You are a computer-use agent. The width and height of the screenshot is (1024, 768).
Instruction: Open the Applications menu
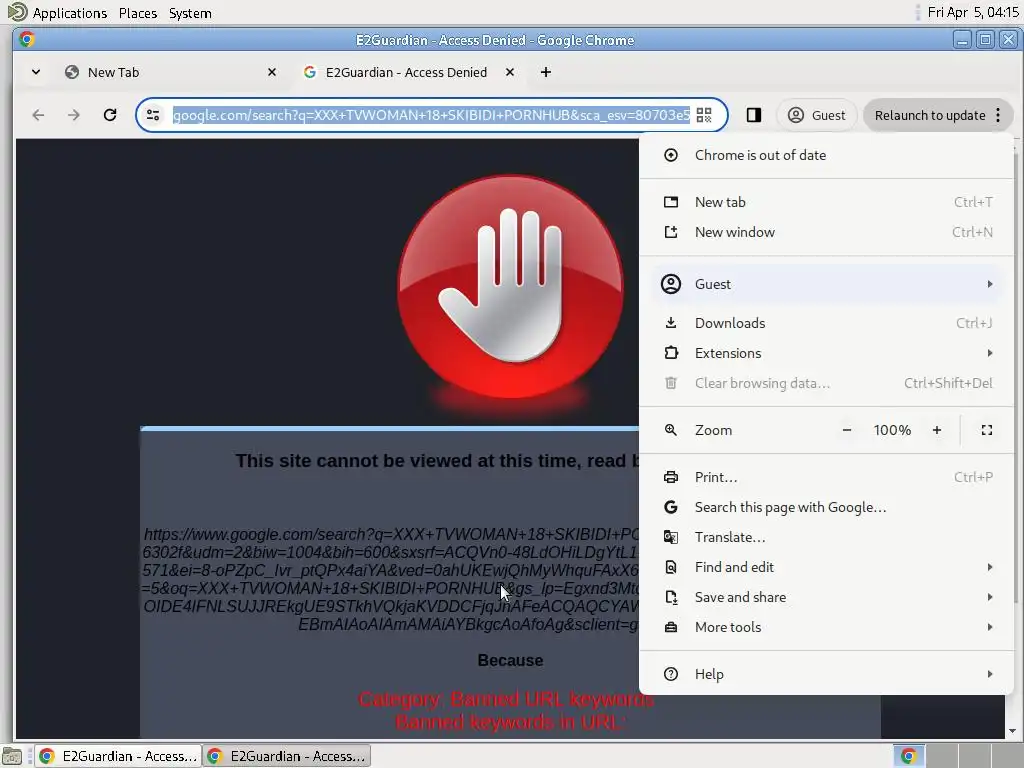coord(69,13)
